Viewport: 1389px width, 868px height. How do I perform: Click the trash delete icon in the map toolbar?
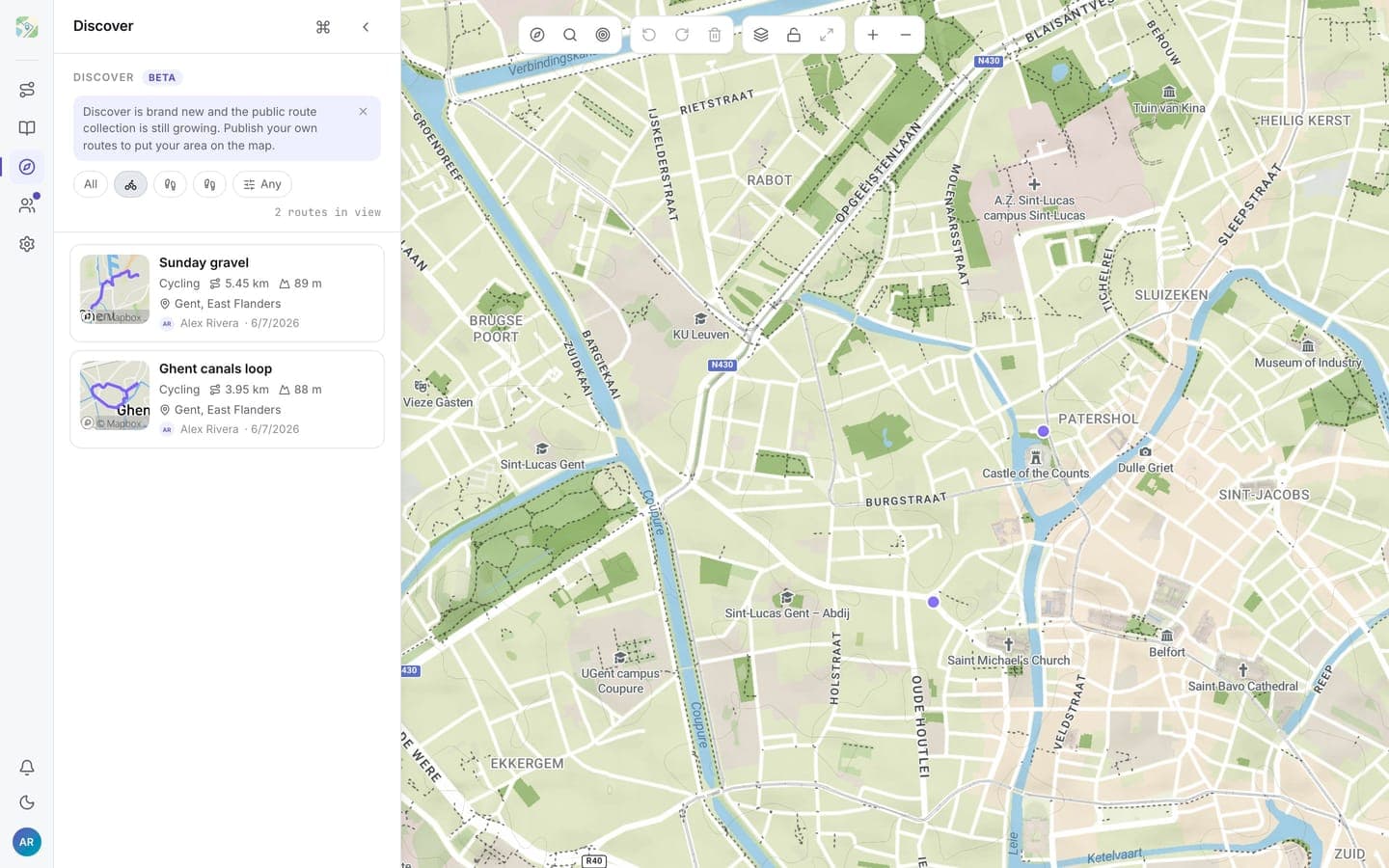pyautogui.click(x=715, y=35)
